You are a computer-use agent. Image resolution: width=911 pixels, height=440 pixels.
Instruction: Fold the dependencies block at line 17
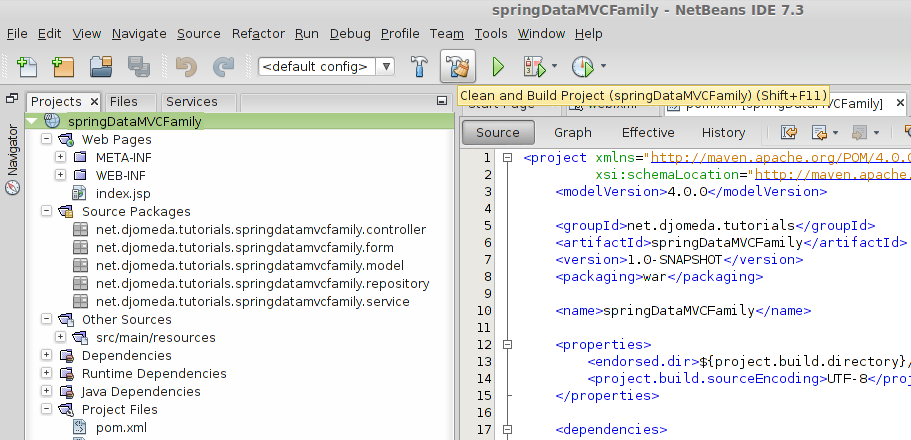[507, 430]
